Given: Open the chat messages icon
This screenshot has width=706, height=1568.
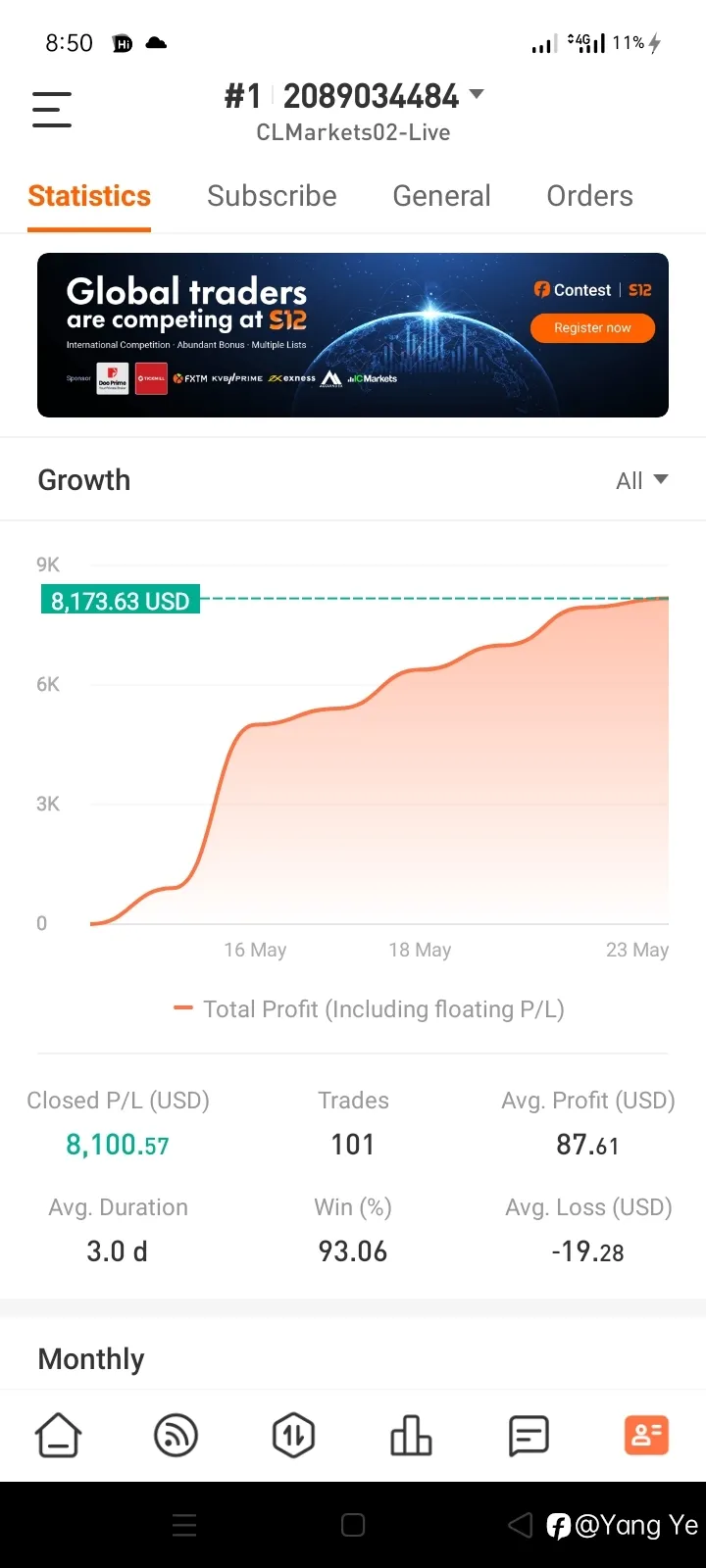Looking at the screenshot, I should coord(529,1436).
